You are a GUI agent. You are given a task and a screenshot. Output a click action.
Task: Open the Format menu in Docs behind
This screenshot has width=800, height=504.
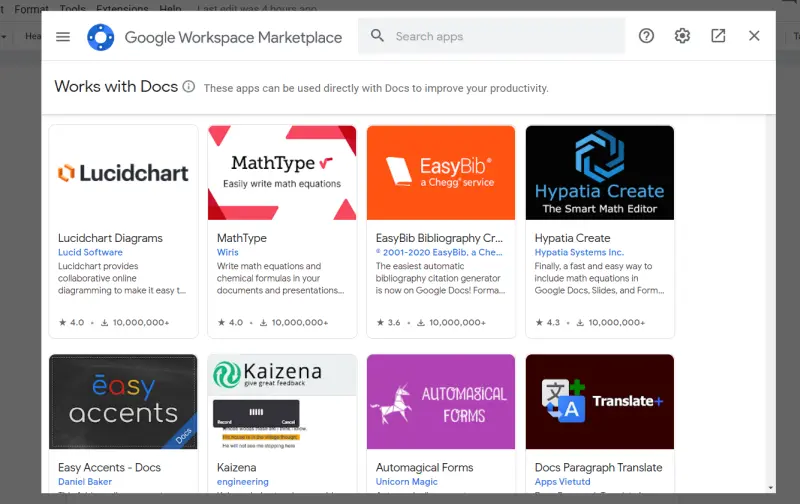(31, 9)
